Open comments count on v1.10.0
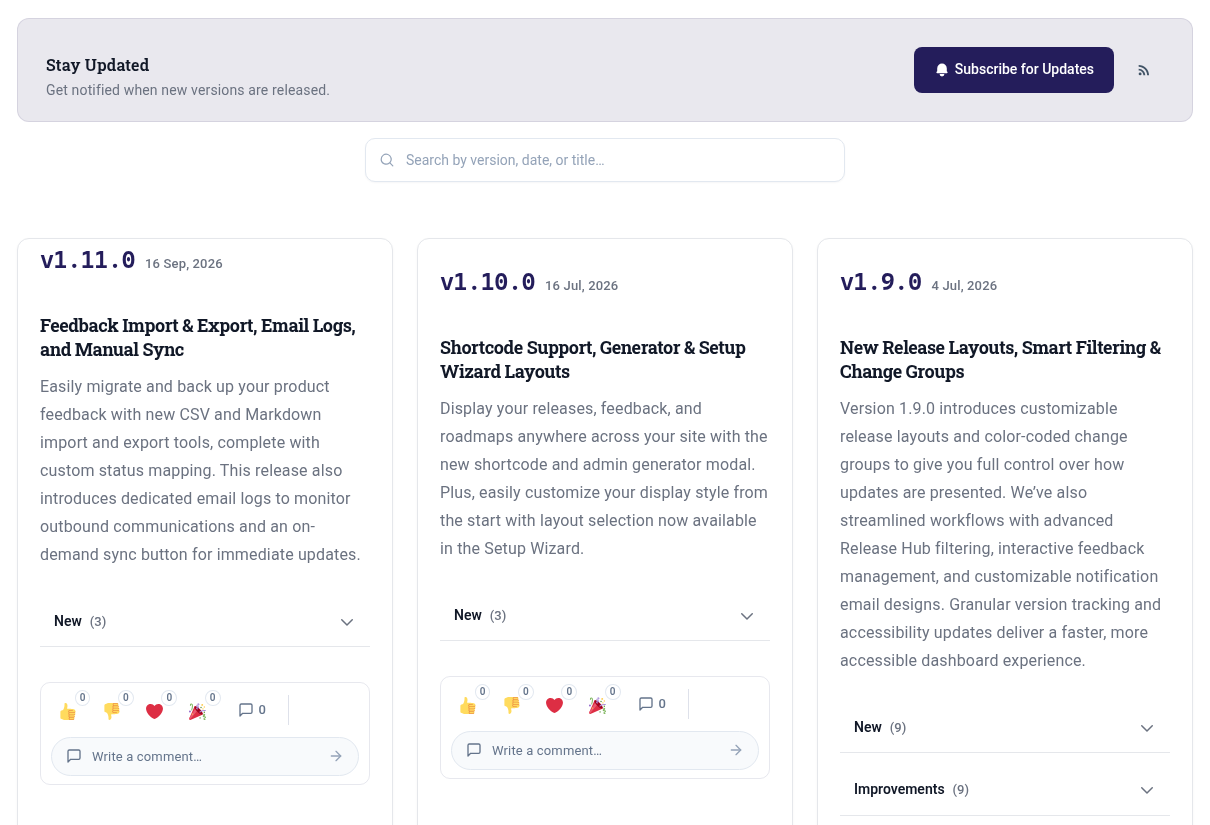The height and width of the screenshot is (825, 1210). coord(652,704)
